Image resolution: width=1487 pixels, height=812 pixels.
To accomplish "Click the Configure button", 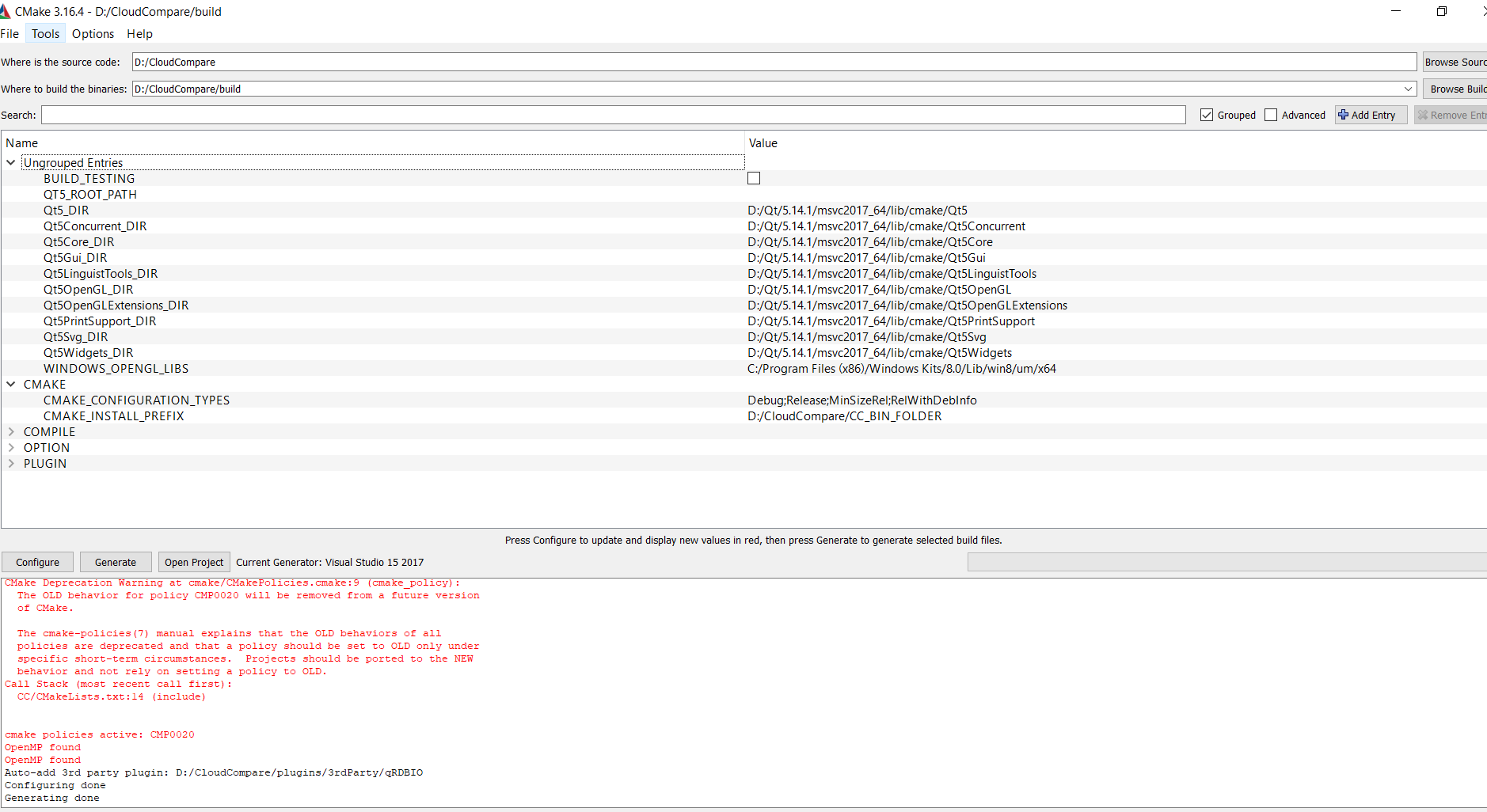I will (x=37, y=562).
